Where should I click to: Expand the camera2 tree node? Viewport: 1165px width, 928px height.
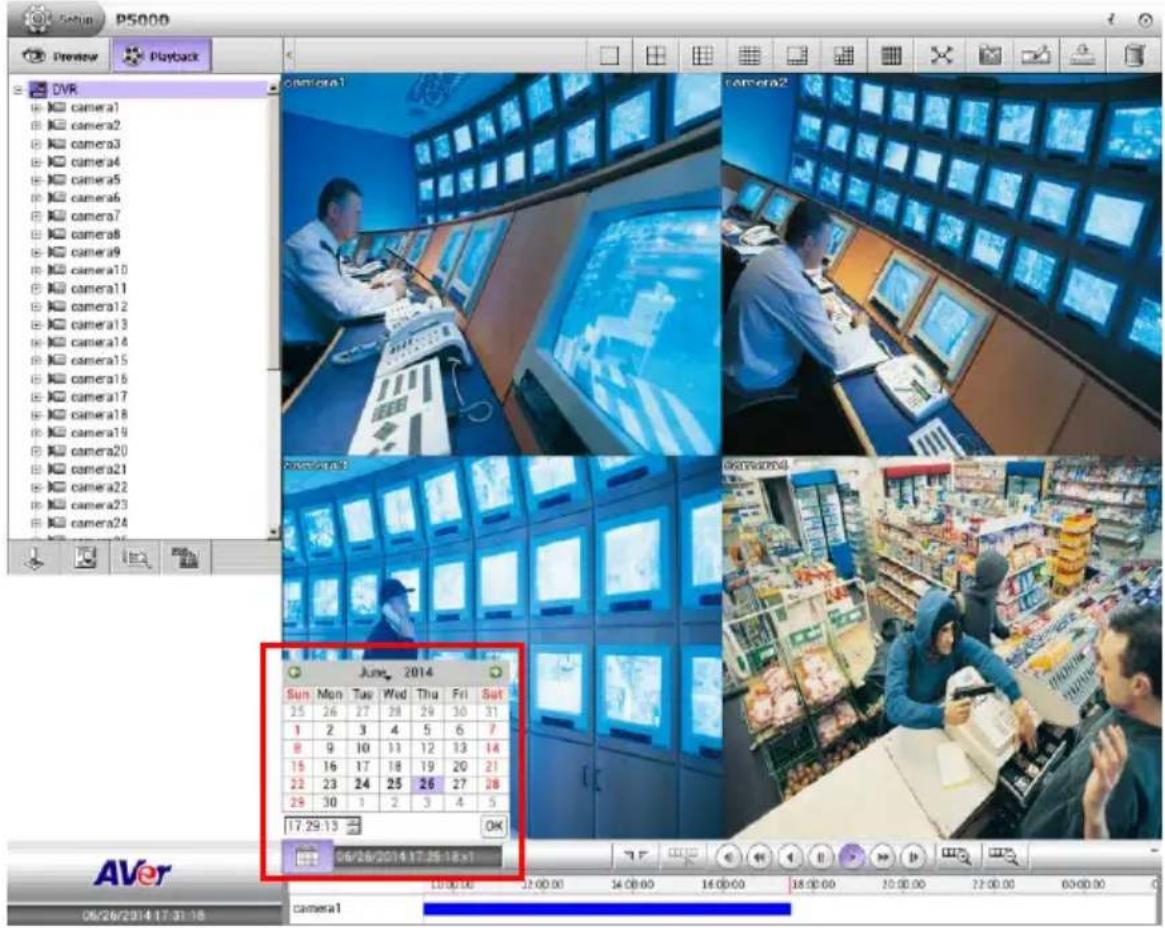(x=35, y=126)
